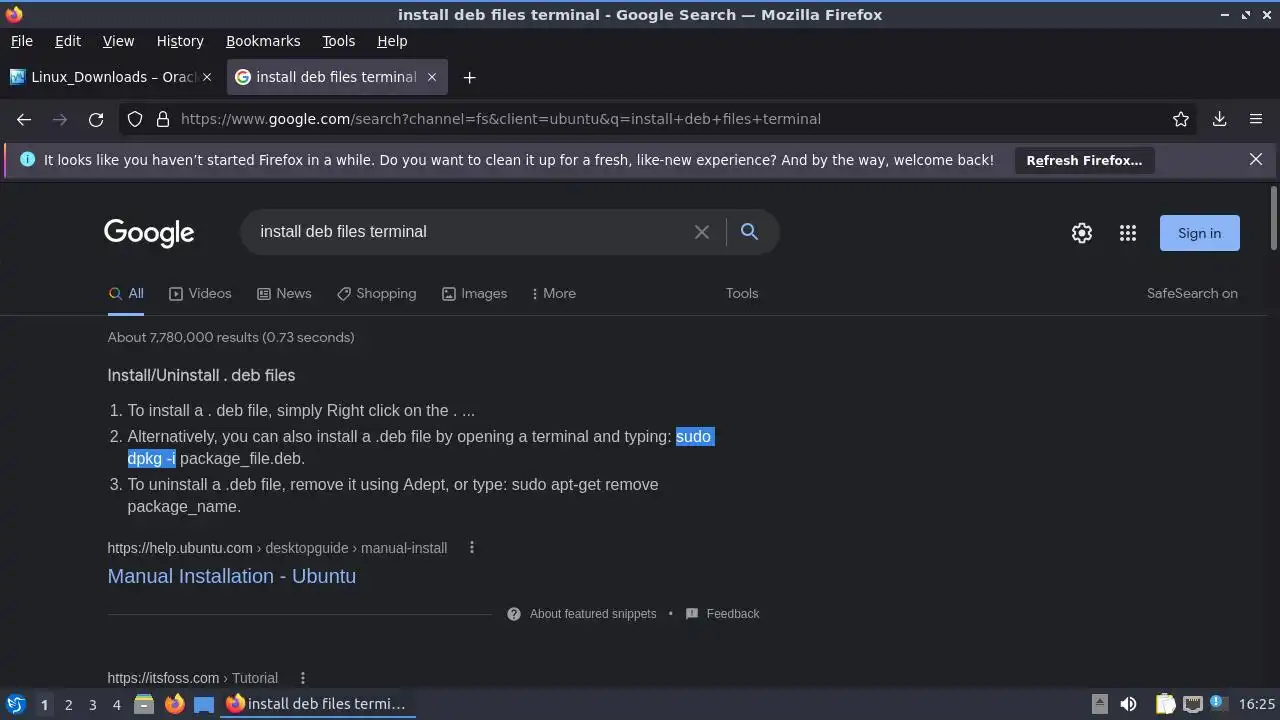Open the Edit menu

tap(68, 41)
